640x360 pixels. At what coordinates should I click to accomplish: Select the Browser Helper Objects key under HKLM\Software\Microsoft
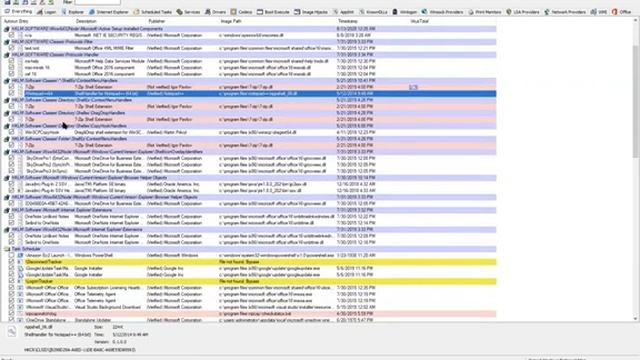click(250, 178)
